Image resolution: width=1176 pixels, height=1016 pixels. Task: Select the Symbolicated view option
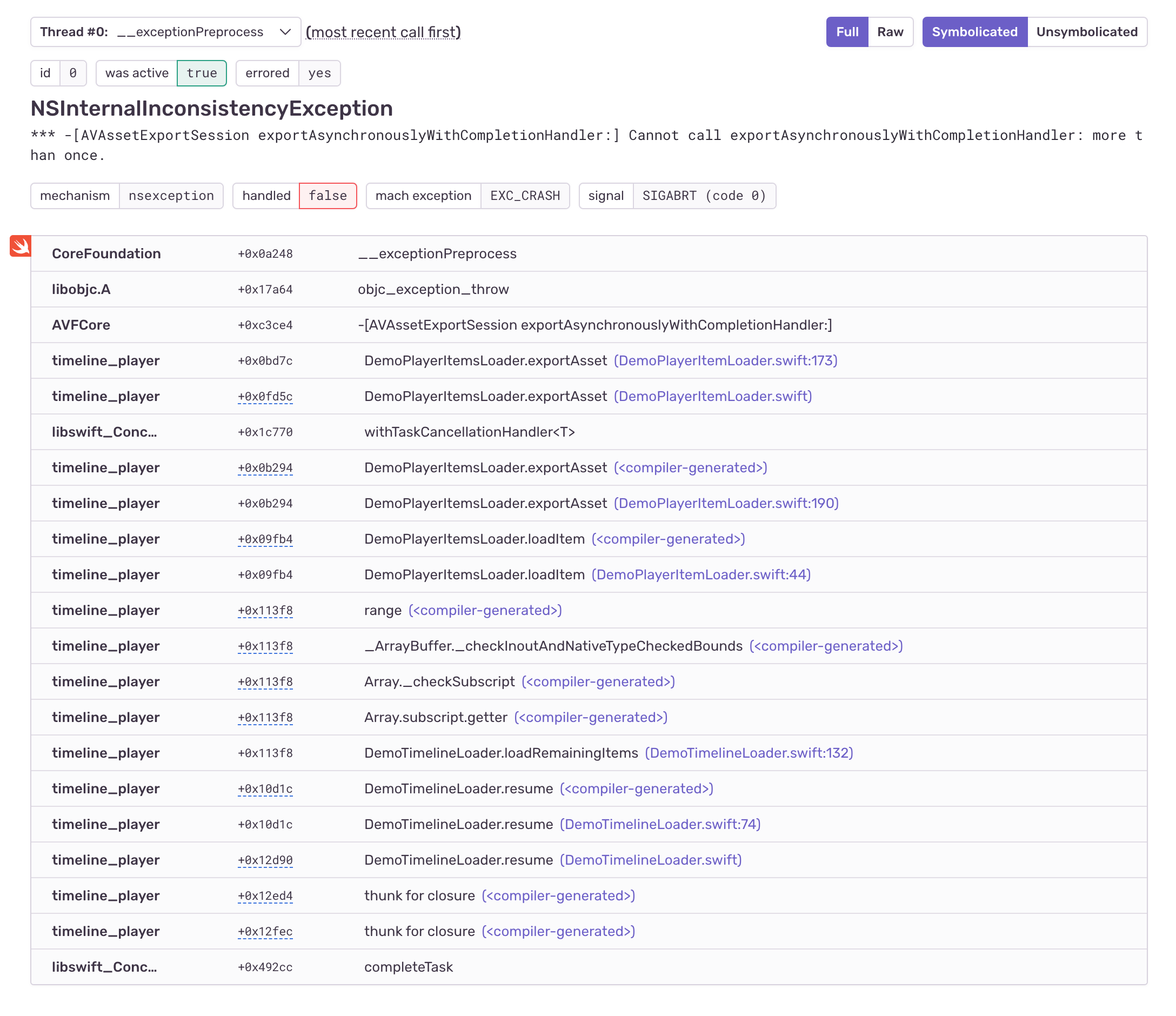pos(974,32)
